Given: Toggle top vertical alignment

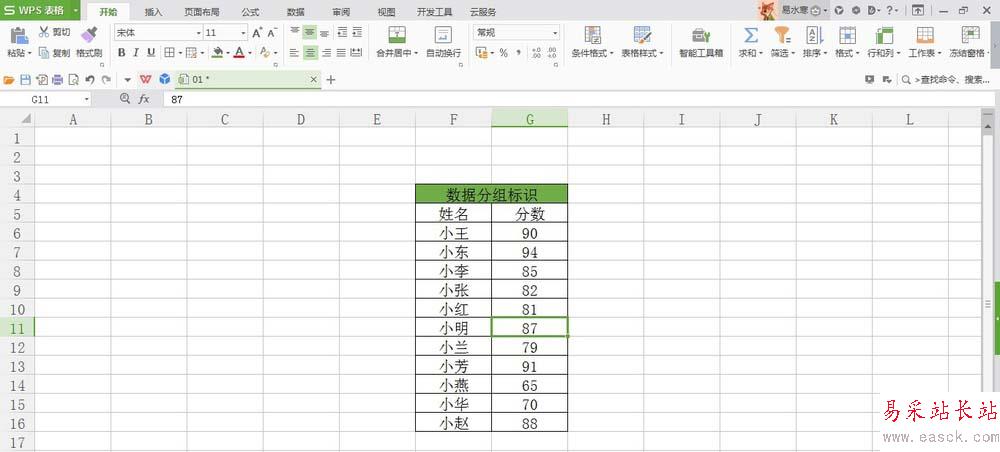Looking at the screenshot, I should point(294,32).
